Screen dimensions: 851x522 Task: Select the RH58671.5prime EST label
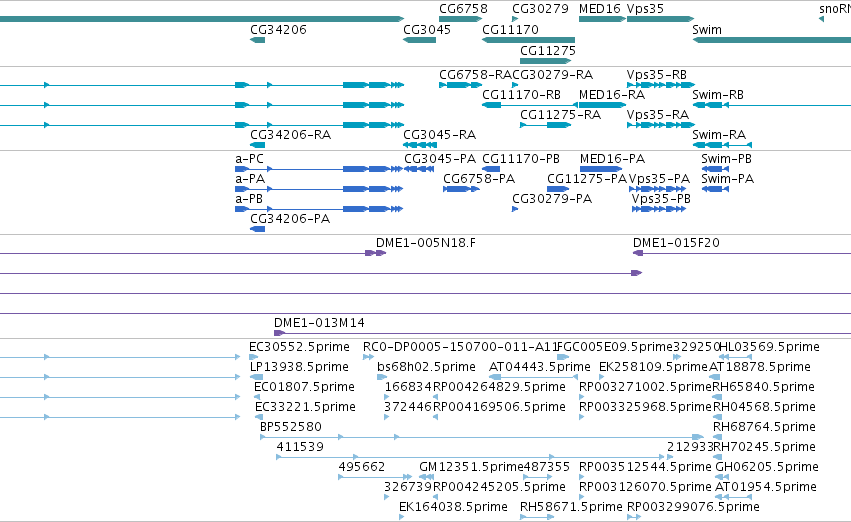tap(571, 507)
